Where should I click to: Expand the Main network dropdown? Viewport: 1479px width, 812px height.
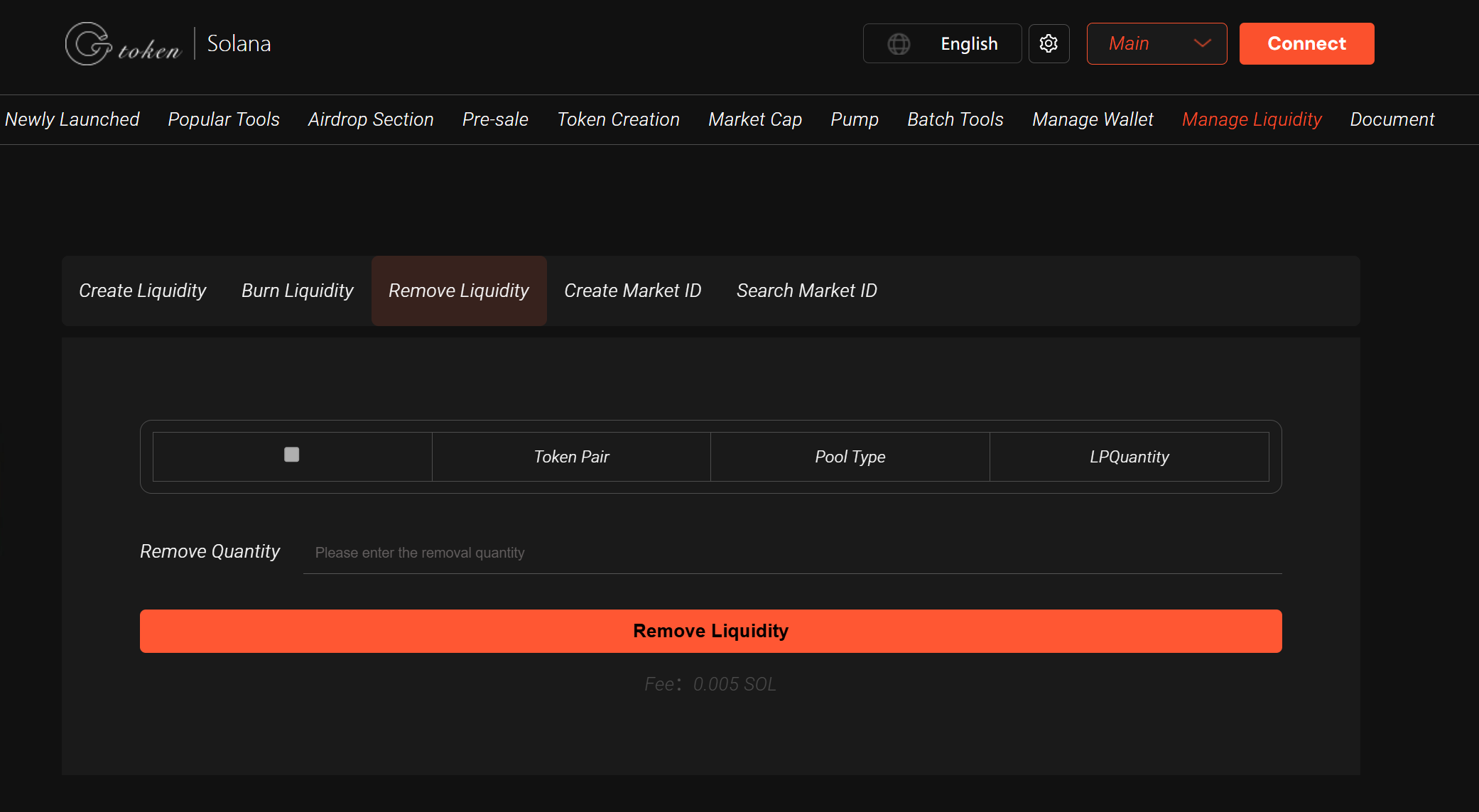(1156, 43)
